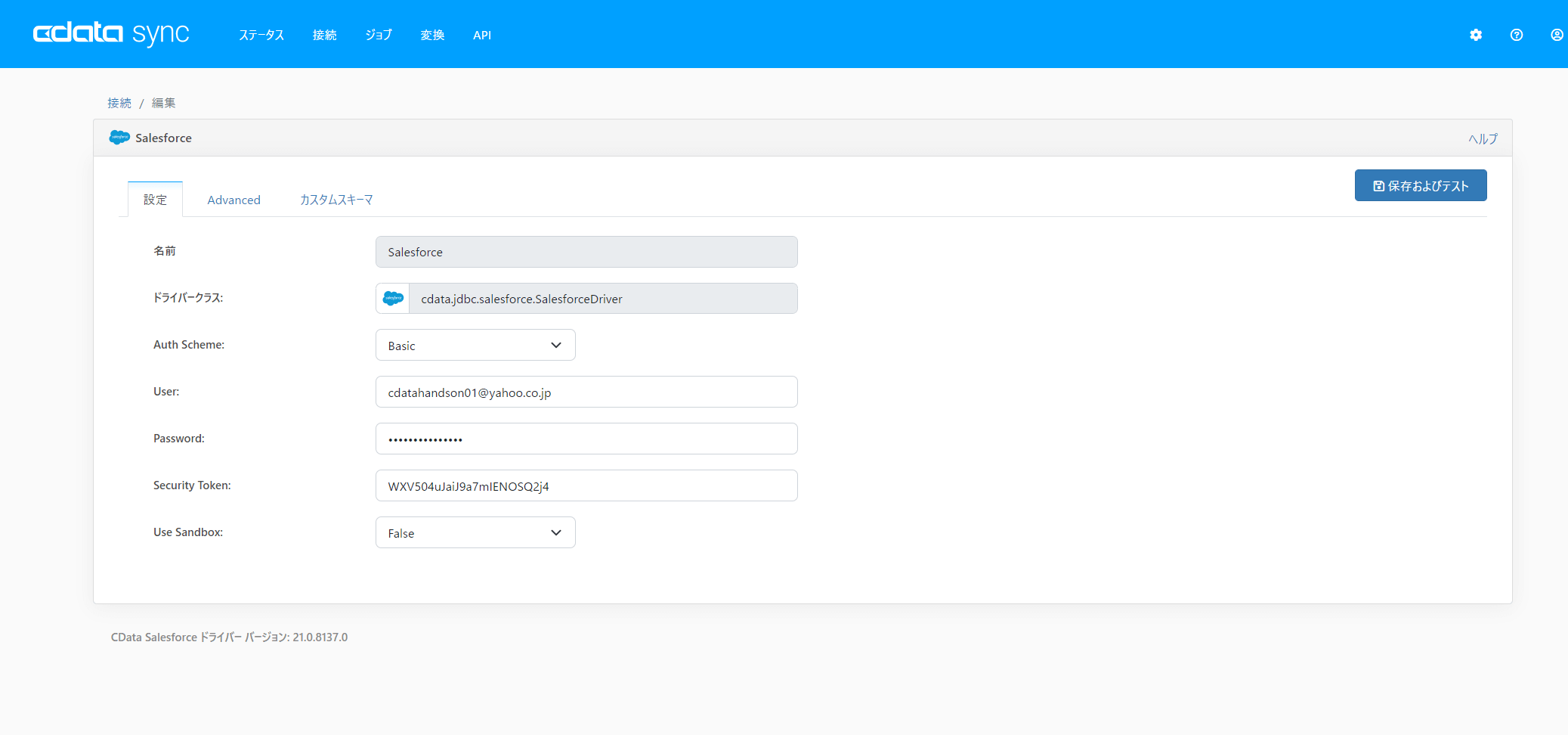Viewport: 1568px width, 735px height.
Task: Click the 保存およびテスト button
Action: 1420,186
